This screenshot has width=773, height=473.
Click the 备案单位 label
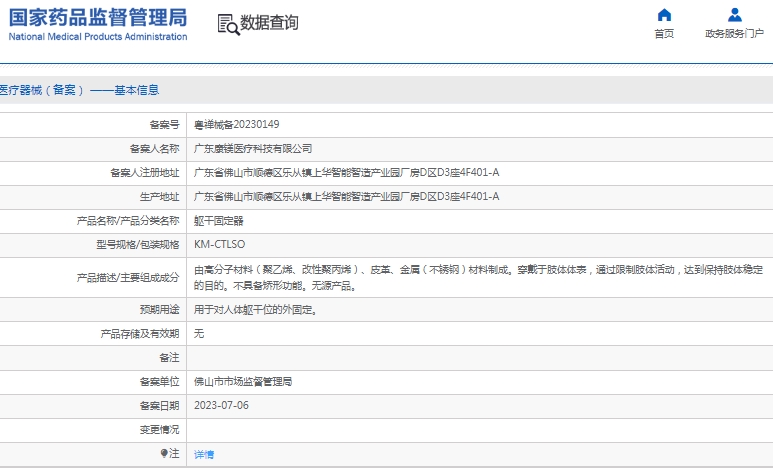160,382
